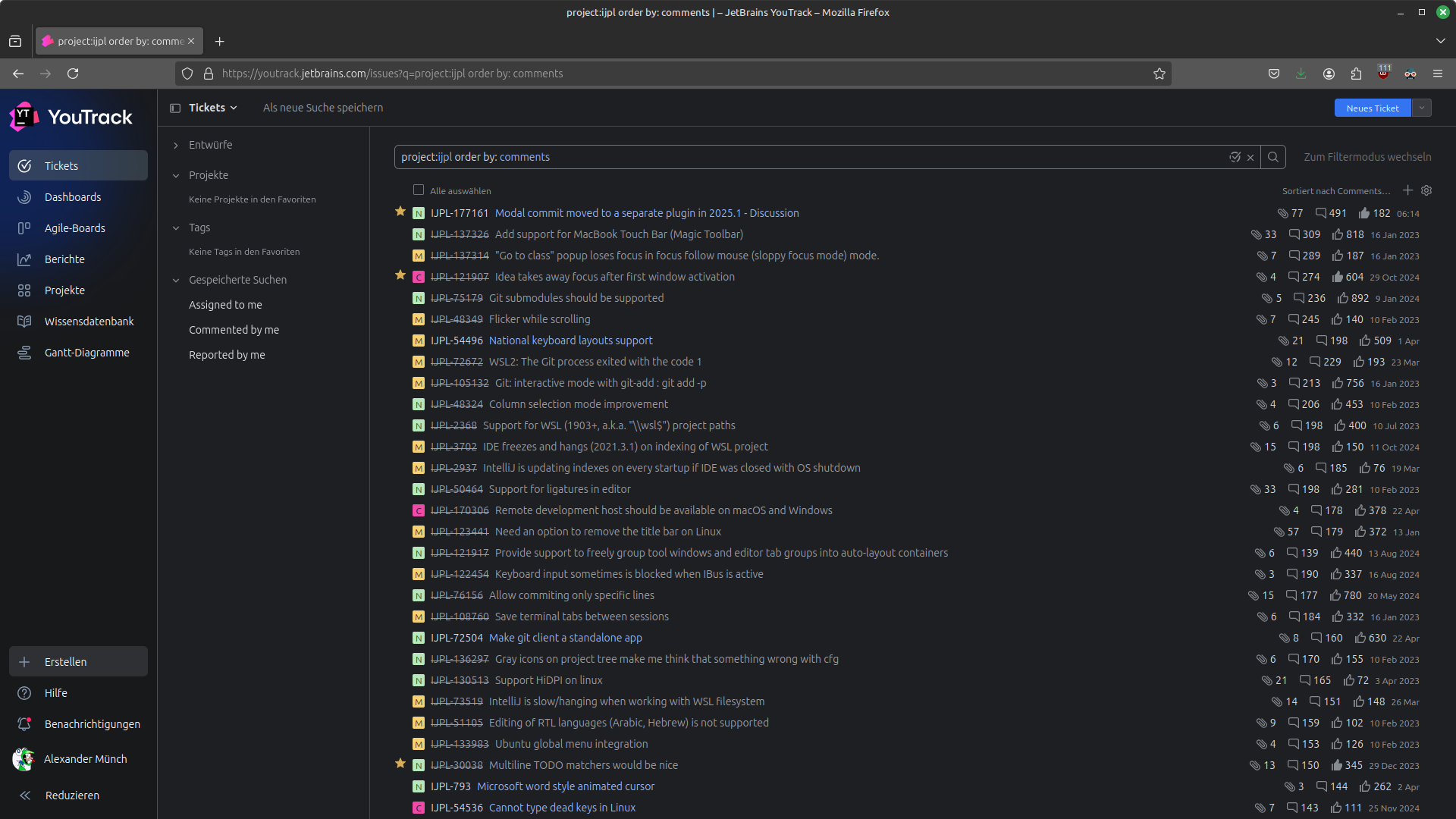This screenshot has width=1456, height=819.
Task: Bookmark this page with the star icon
Action: coord(1159,74)
